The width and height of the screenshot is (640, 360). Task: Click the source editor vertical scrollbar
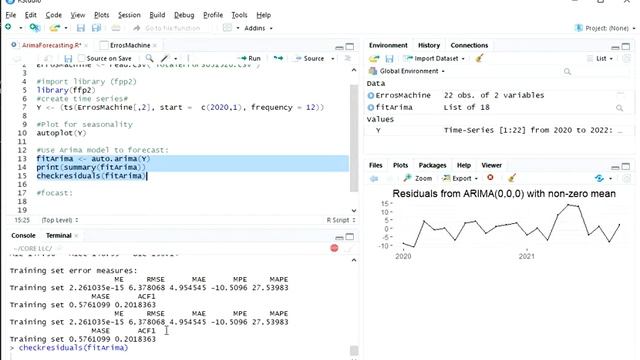point(353,138)
